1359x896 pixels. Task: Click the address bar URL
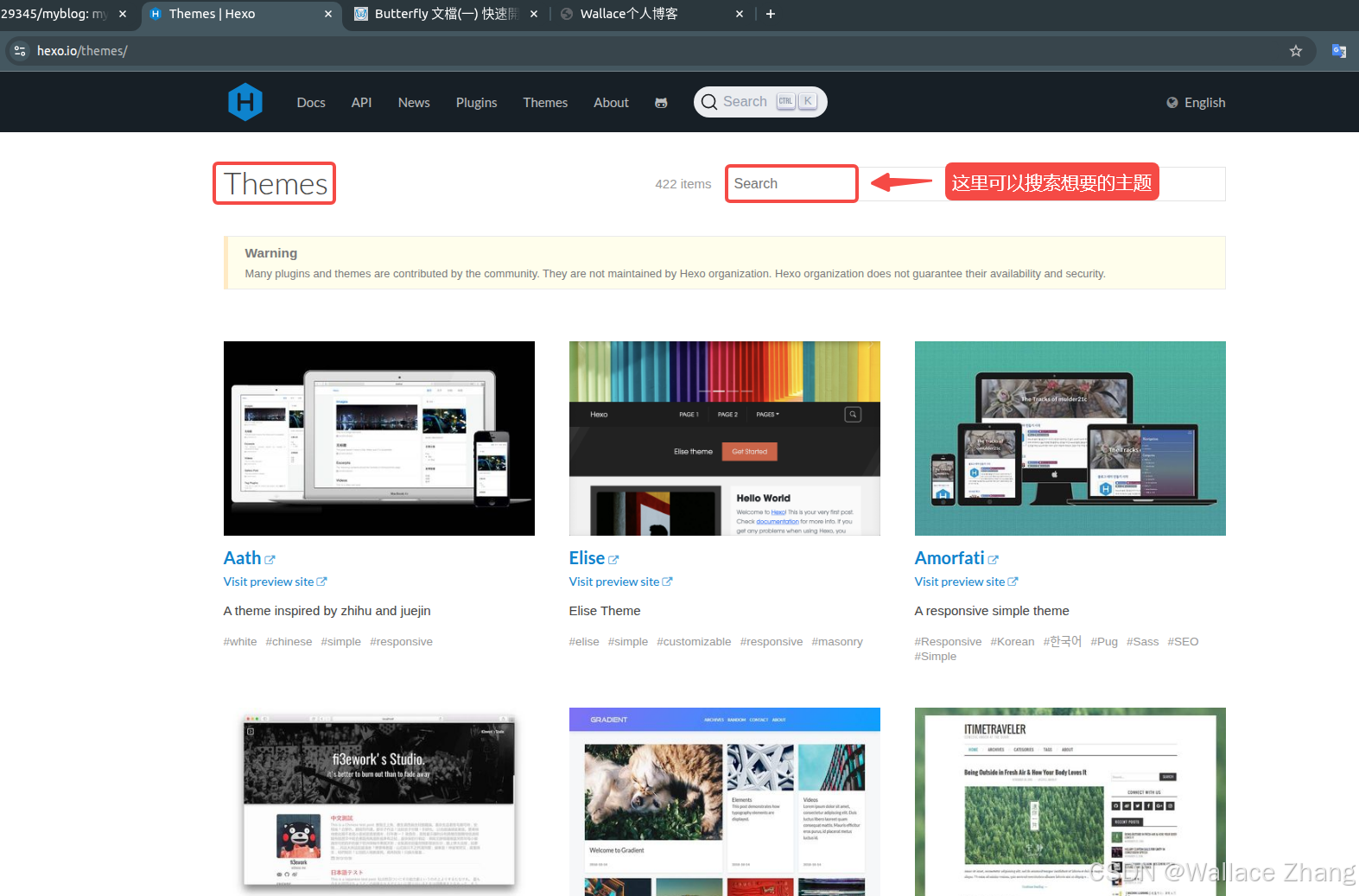click(82, 51)
